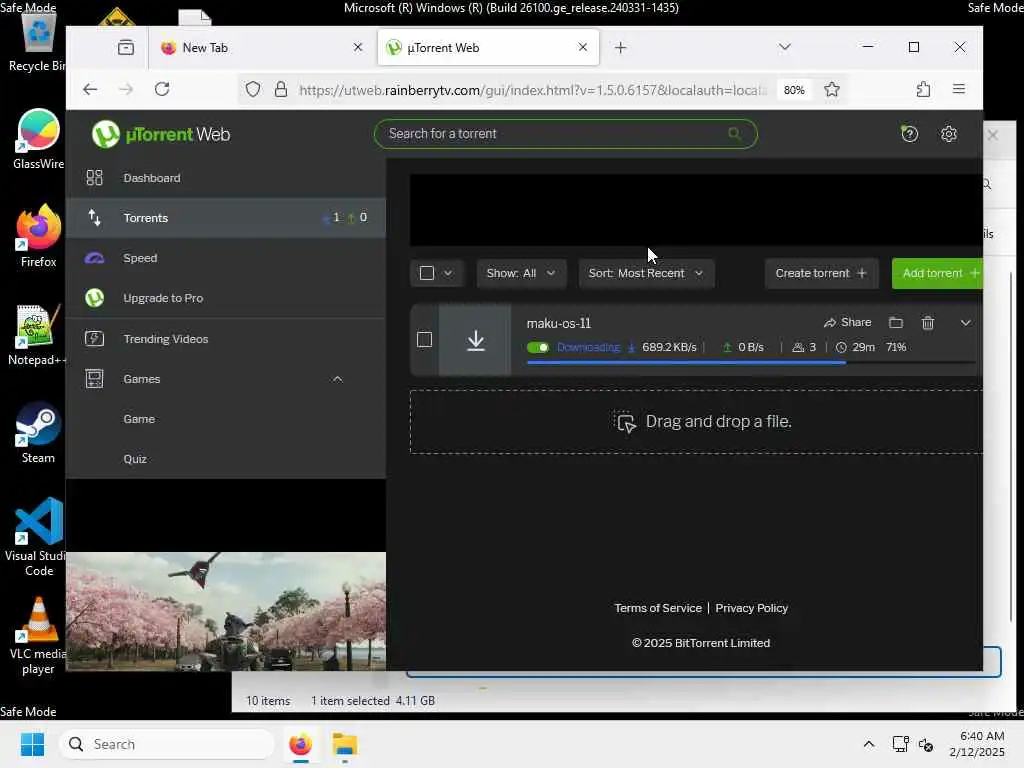Click the µTorrent Web logo
The image size is (1024, 768).
click(161, 134)
